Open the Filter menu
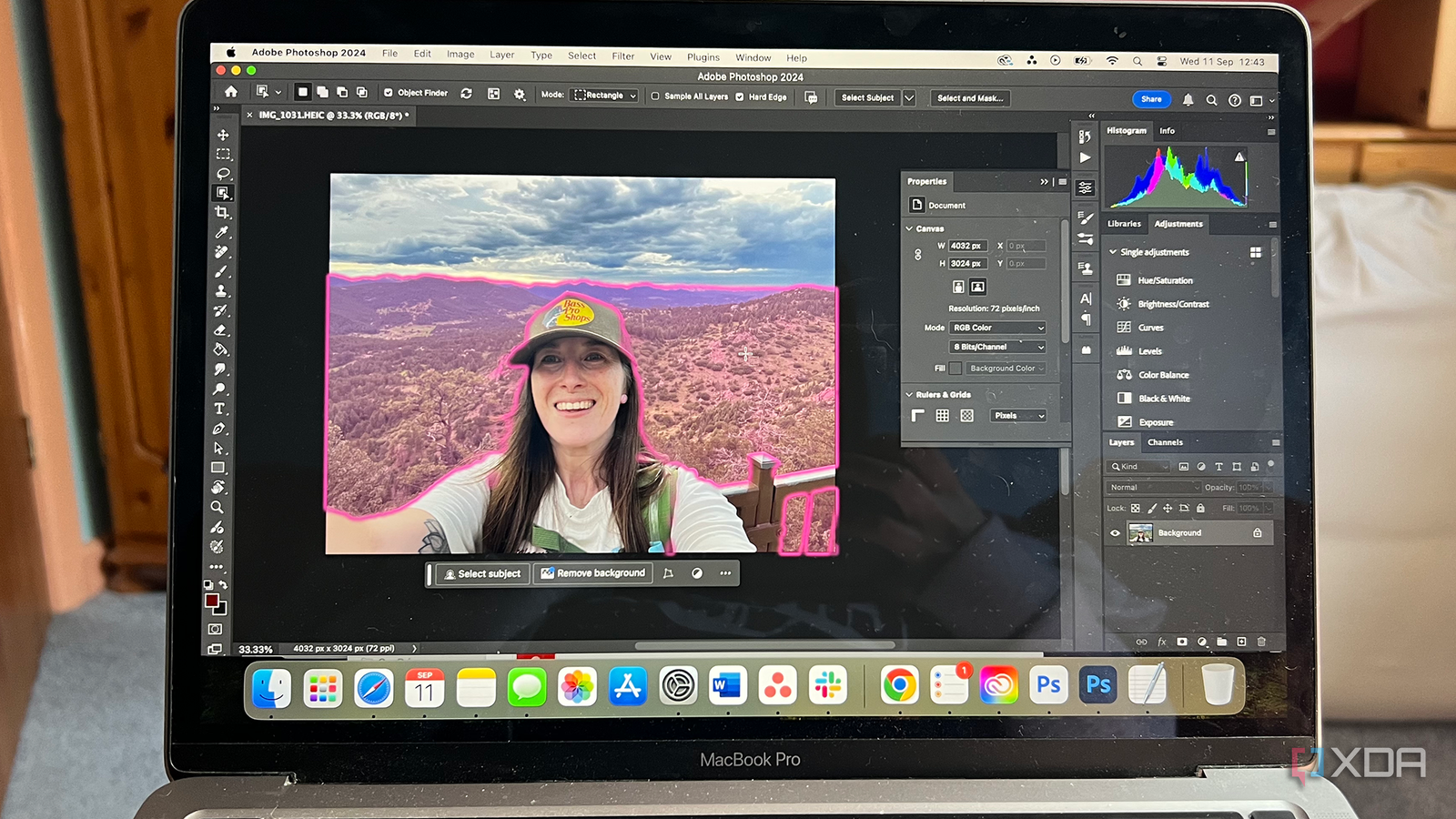The height and width of the screenshot is (819, 1456). pyautogui.click(x=623, y=56)
